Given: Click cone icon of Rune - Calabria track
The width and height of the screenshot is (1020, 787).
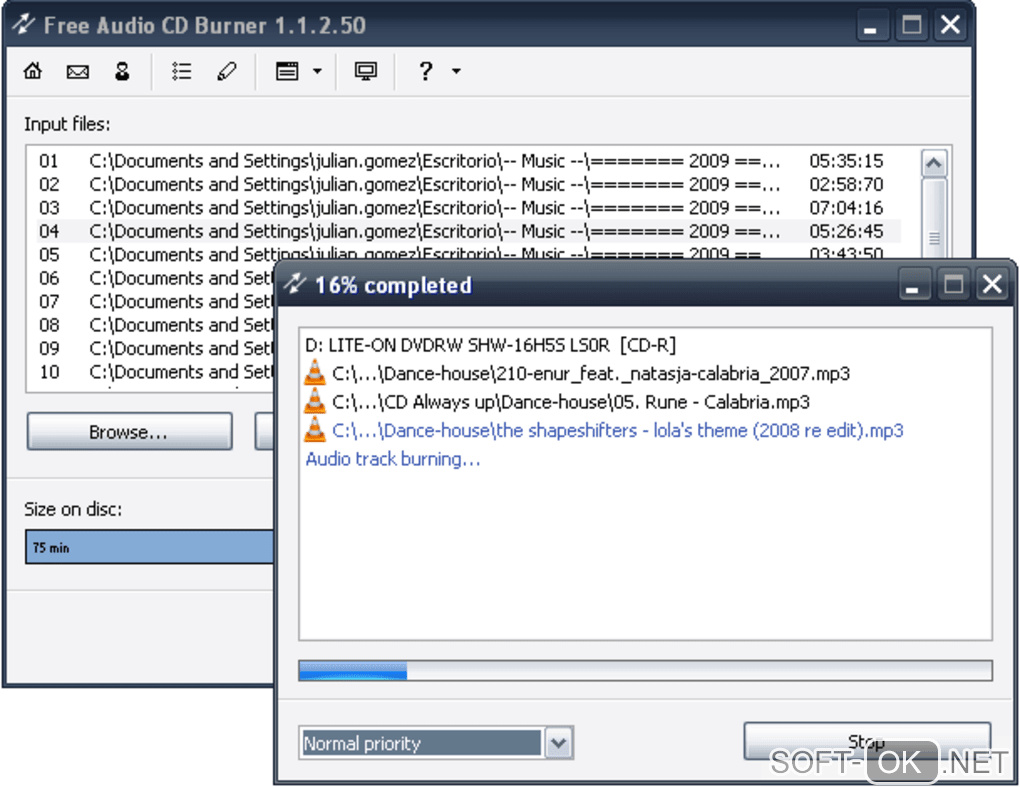Looking at the screenshot, I should click(x=315, y=401).
